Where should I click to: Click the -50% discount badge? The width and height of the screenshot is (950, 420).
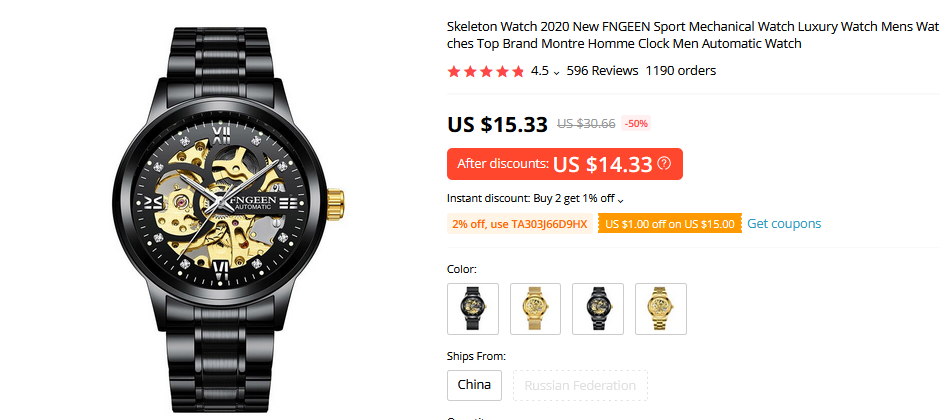[636, 124]
